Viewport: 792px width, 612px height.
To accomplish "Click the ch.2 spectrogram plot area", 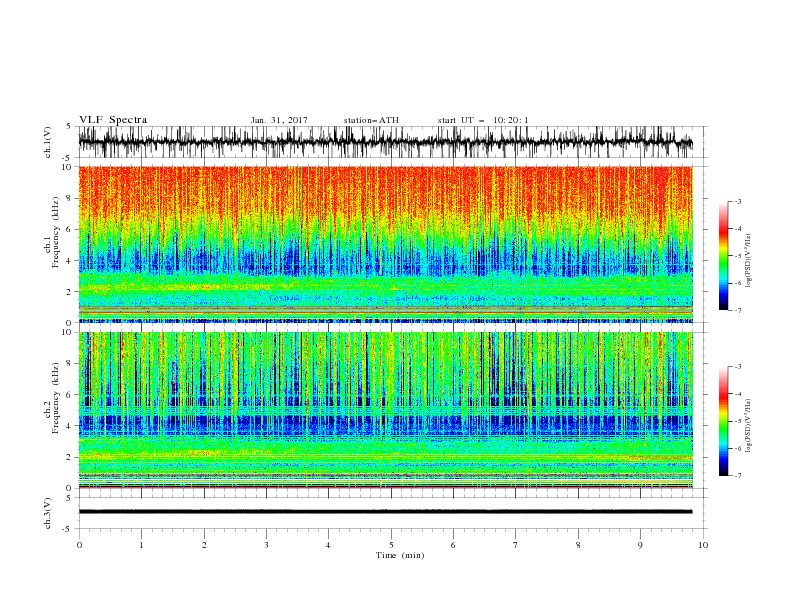I will (x=385, y=410).
